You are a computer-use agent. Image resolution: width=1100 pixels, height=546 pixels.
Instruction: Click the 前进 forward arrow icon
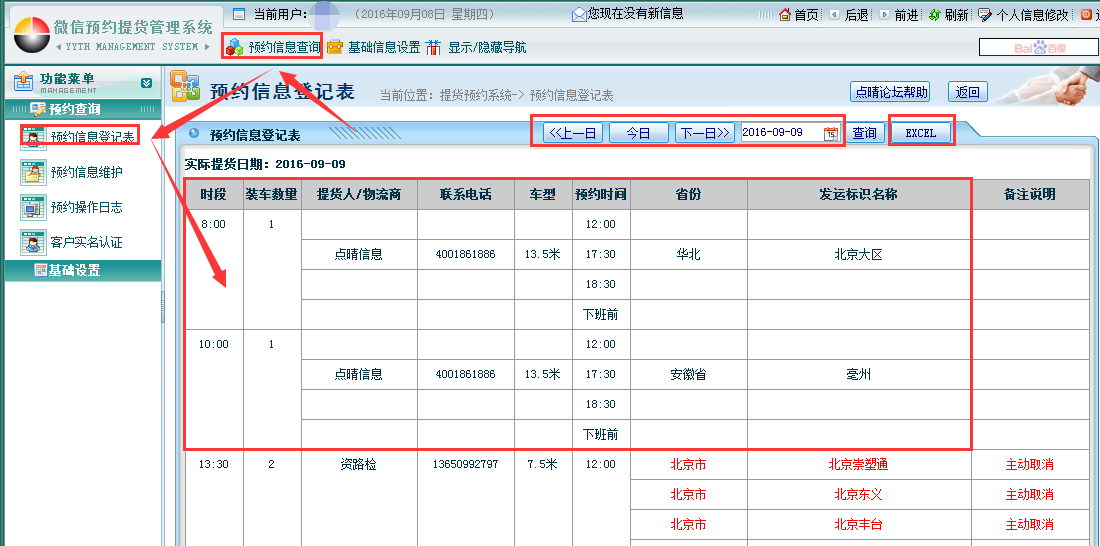[884, 15]
